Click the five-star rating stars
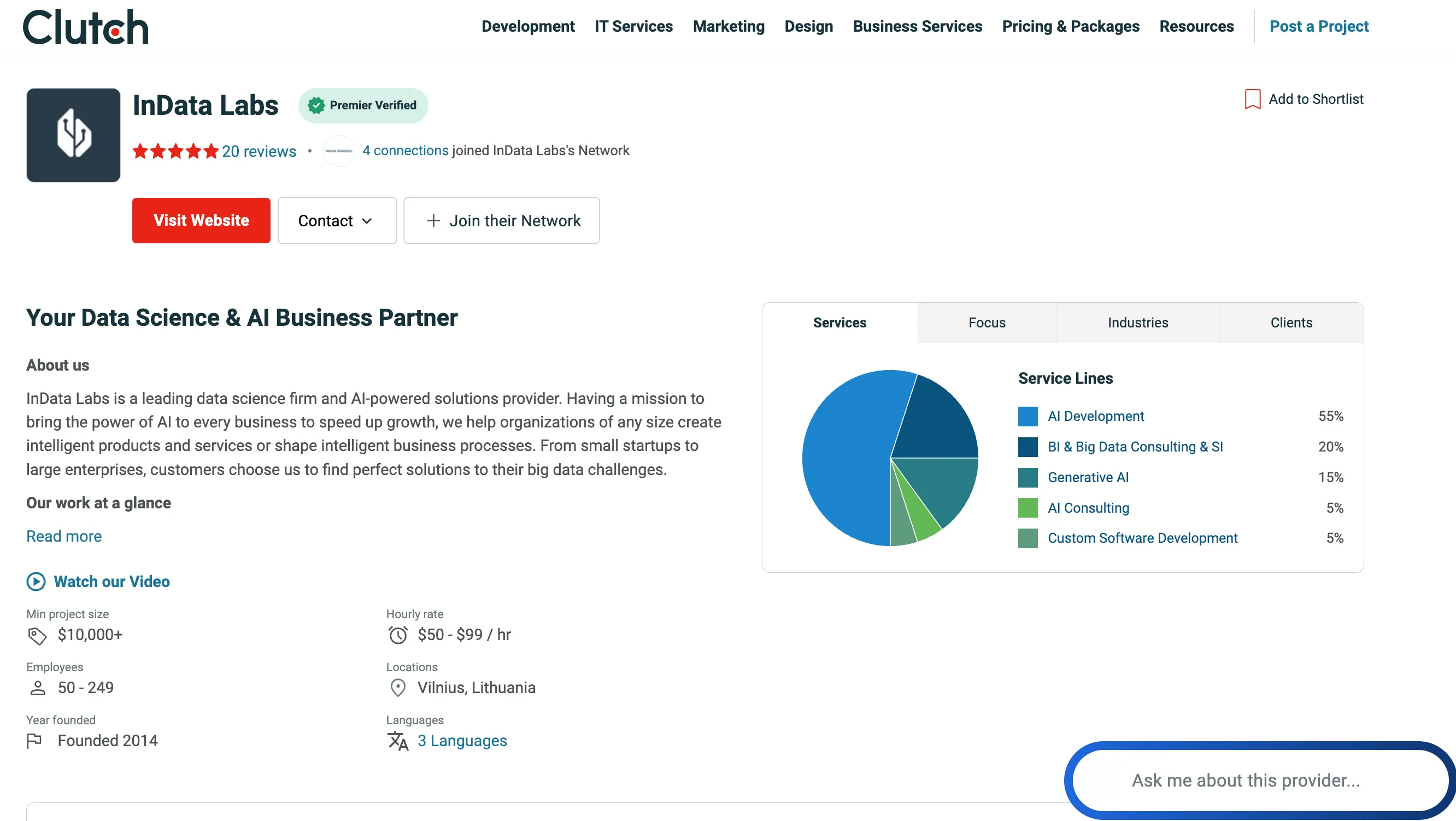The height and width of the screenshot is (821, 1456). [176, 150]
